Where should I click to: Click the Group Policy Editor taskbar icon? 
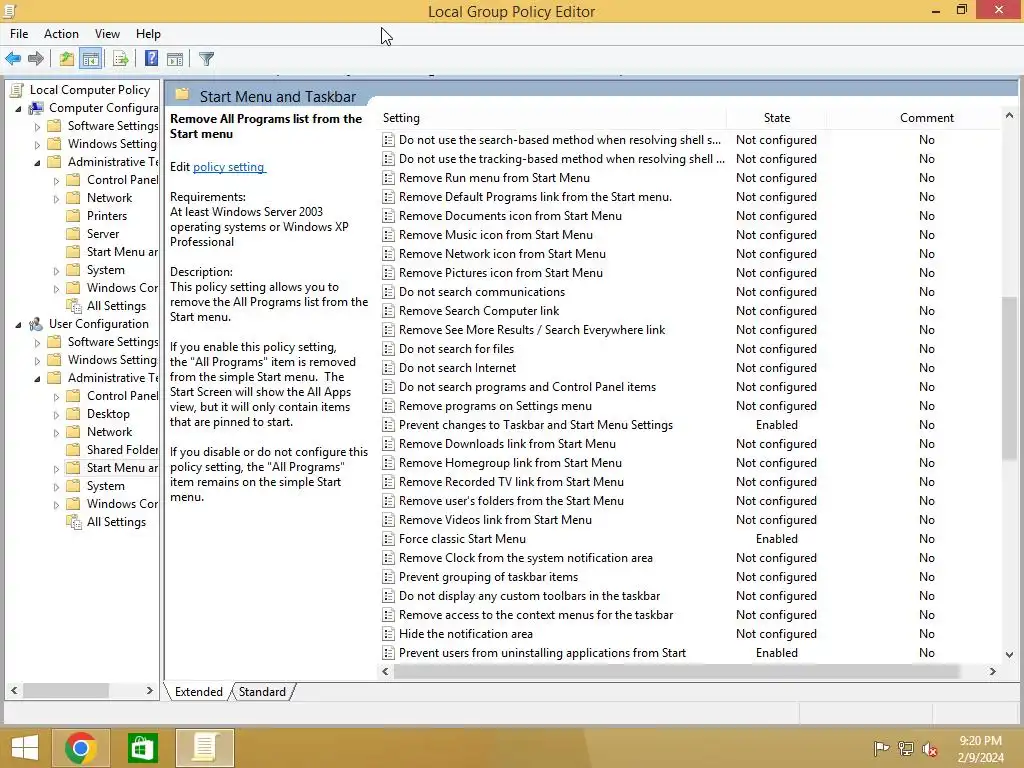[x=204, y=748]
